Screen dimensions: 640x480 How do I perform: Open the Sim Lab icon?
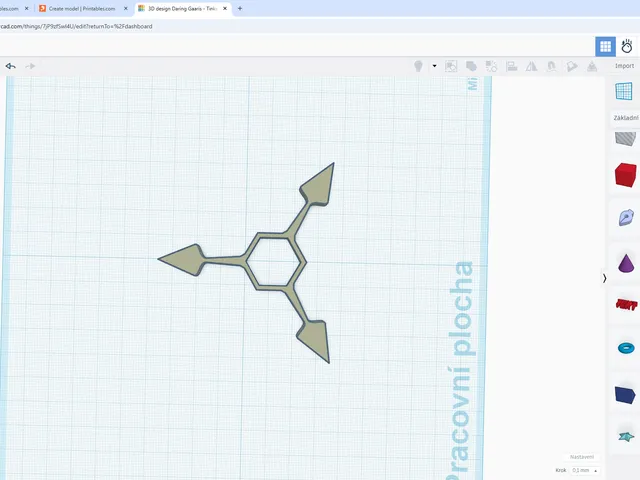tap(627, 47)
